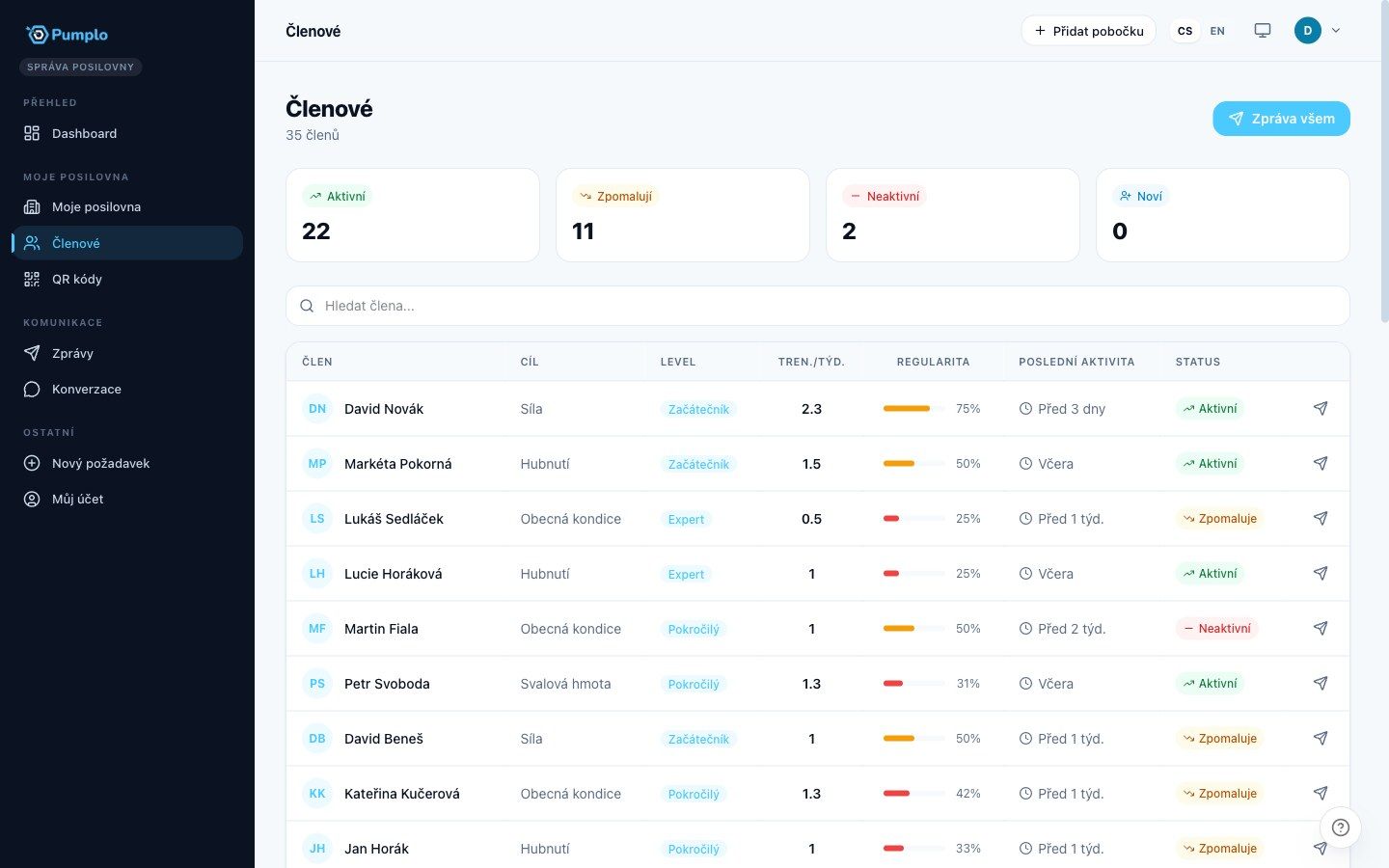Click the monitor display theme icon
The width and height of the screenshot is (1389, 868).
tap(1263, 31)
